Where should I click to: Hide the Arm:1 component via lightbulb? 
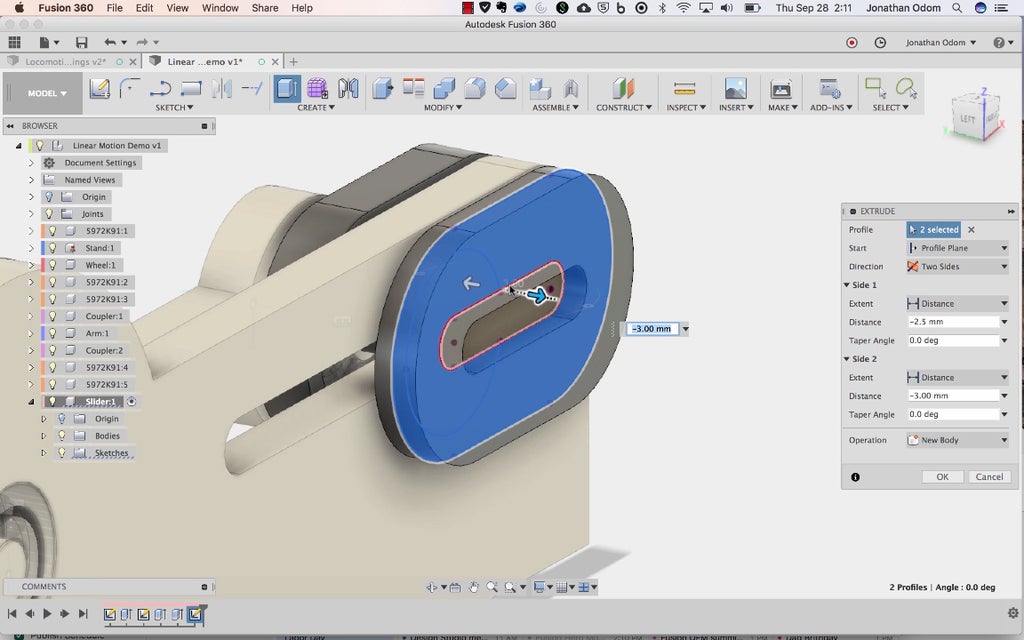[54, 333]
